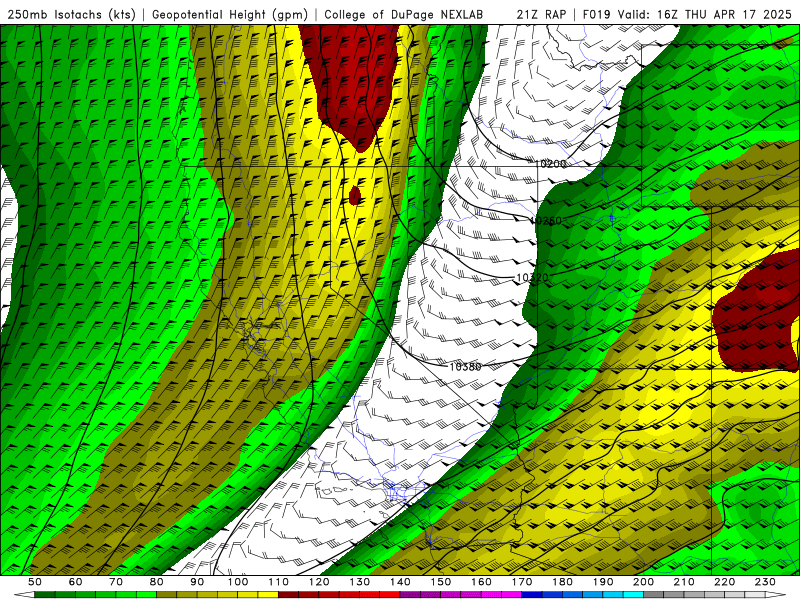Viewport: 800px width, 600px height.
Task: Click the 50 value on the color scale
Action: tap(35, 582)
